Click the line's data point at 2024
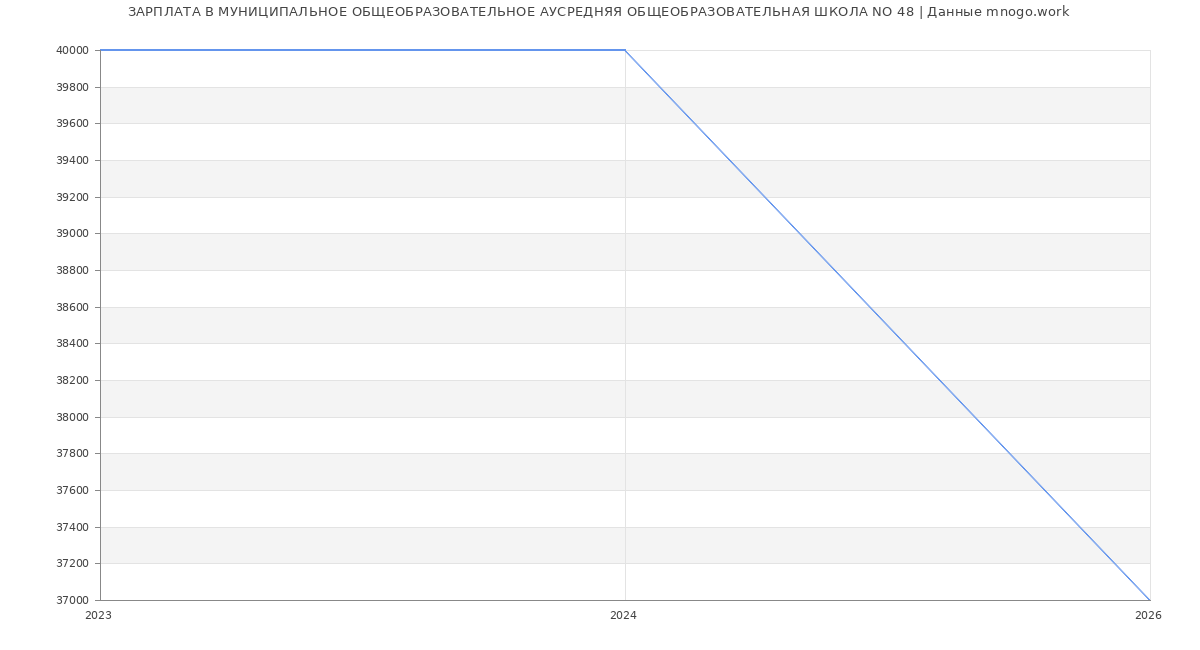This screenshot has height=650, width=1200. coord(625,50)
